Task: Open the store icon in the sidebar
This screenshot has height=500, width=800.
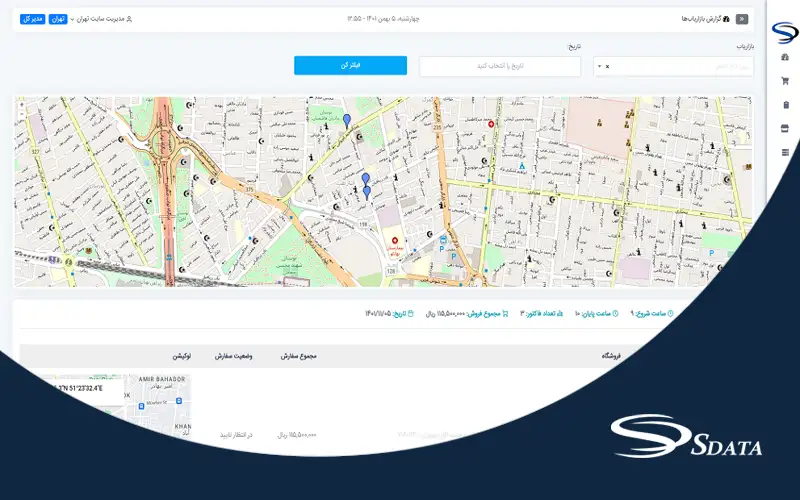Action: pyautogui.click(x=785, y=128)
